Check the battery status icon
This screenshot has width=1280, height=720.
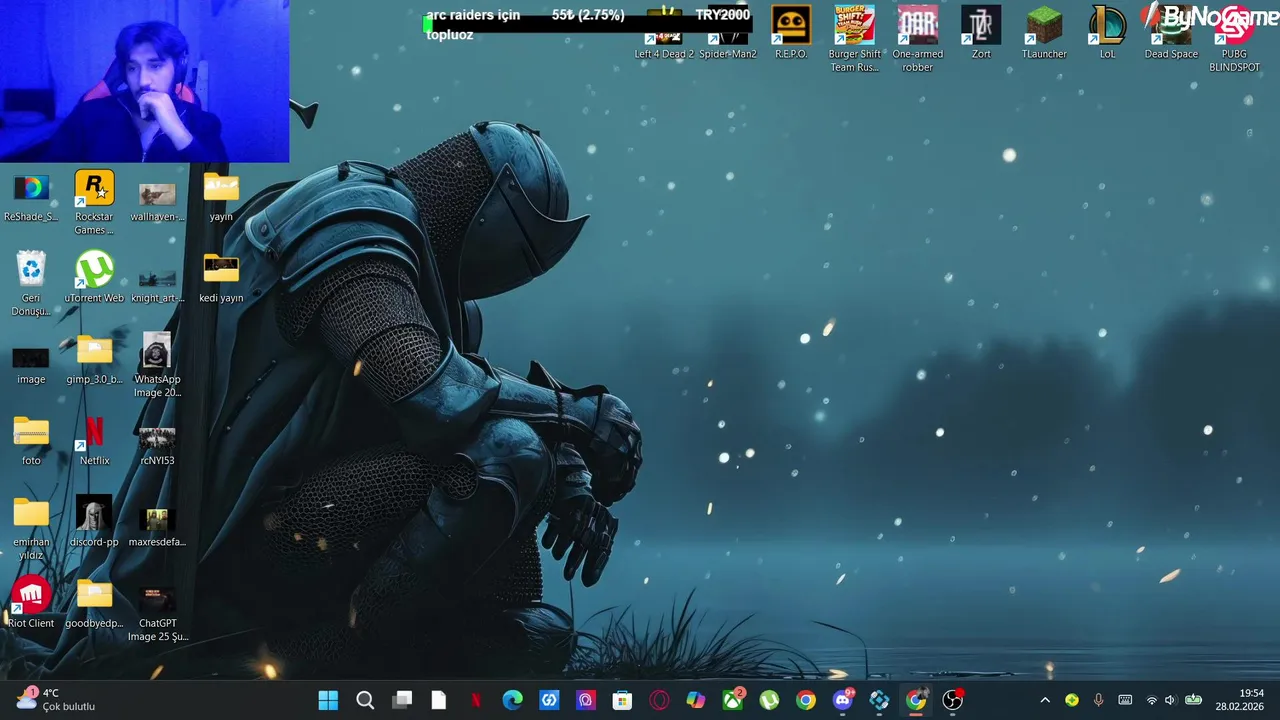(1193, 700)
